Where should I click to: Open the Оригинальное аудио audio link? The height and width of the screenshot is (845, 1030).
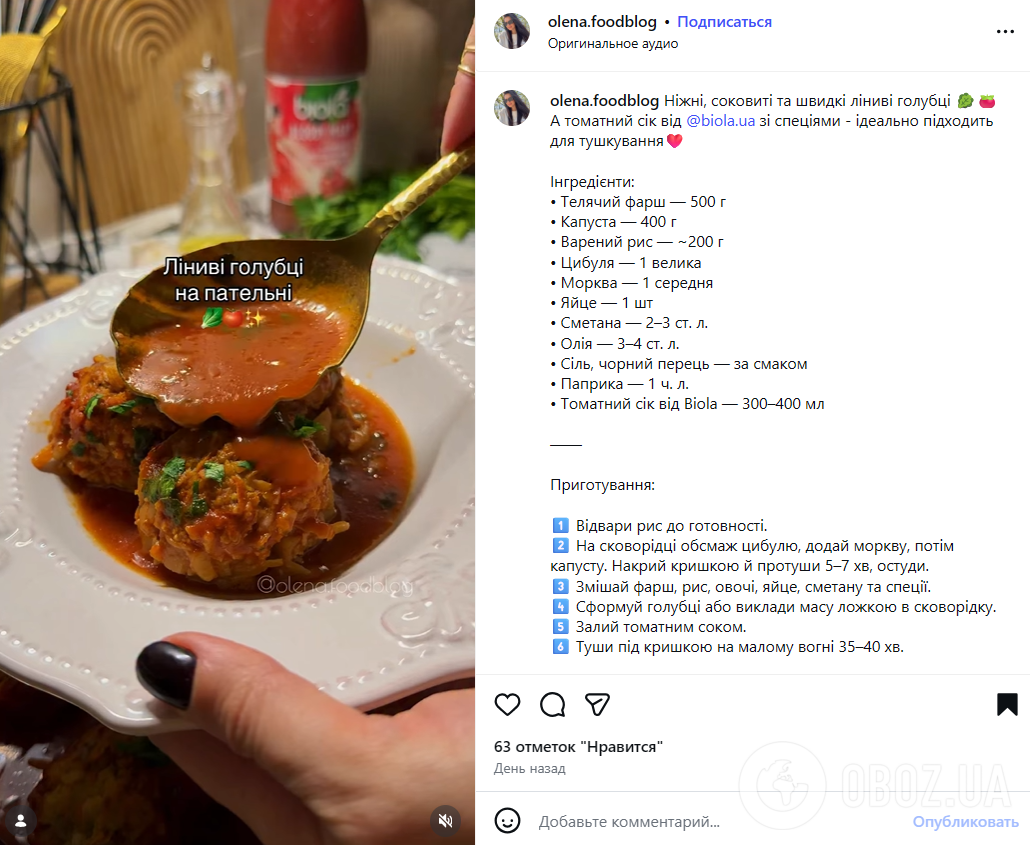tap(612, 43)
